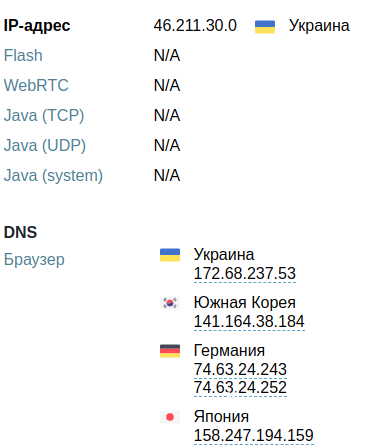Click the DNS section heading

[x=20, y=232]
